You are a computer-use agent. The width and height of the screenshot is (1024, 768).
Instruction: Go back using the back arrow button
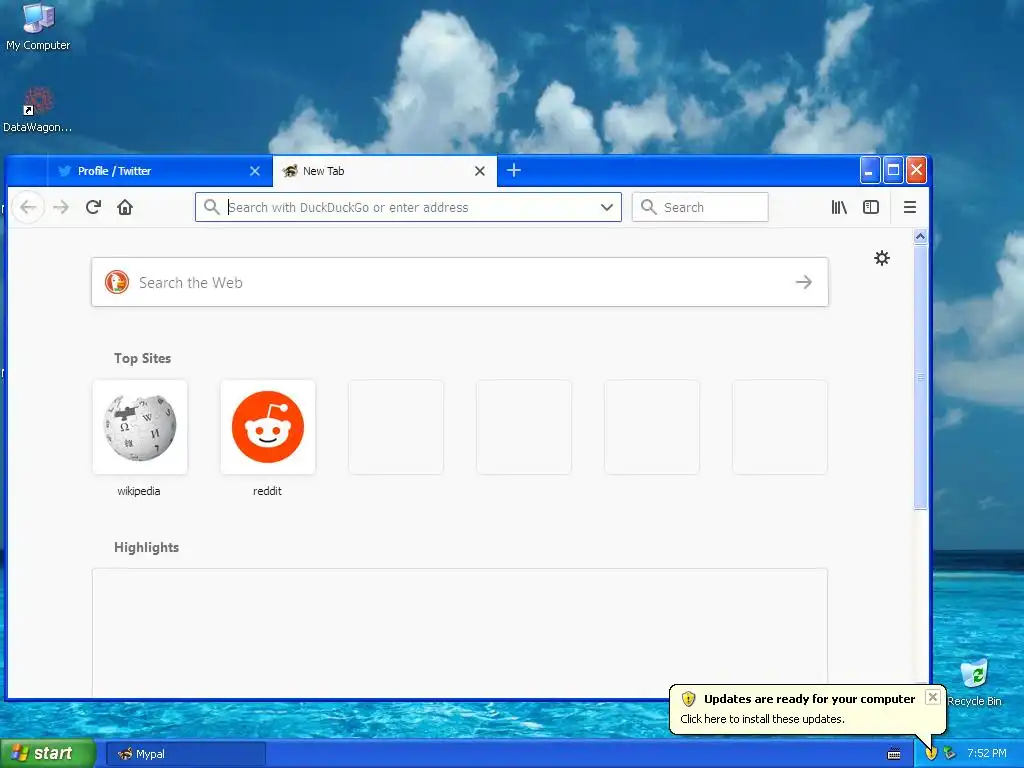28,208
